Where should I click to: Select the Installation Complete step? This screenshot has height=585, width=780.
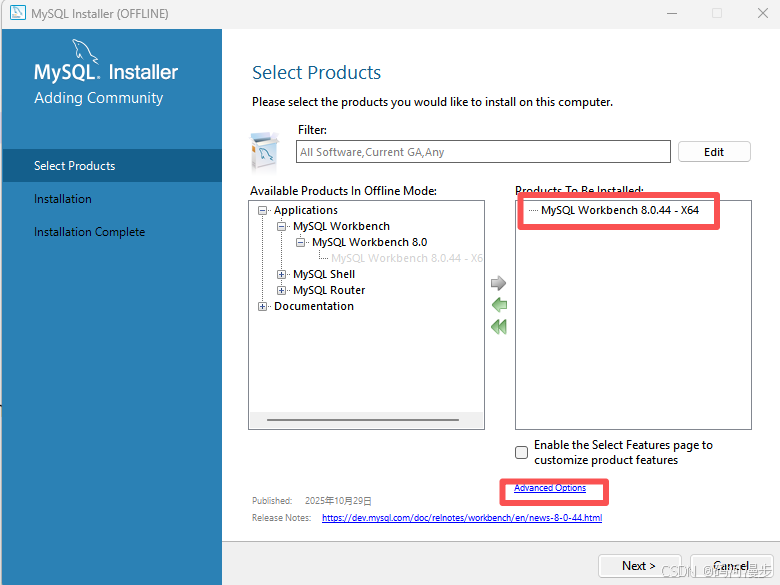click(90, 232)
